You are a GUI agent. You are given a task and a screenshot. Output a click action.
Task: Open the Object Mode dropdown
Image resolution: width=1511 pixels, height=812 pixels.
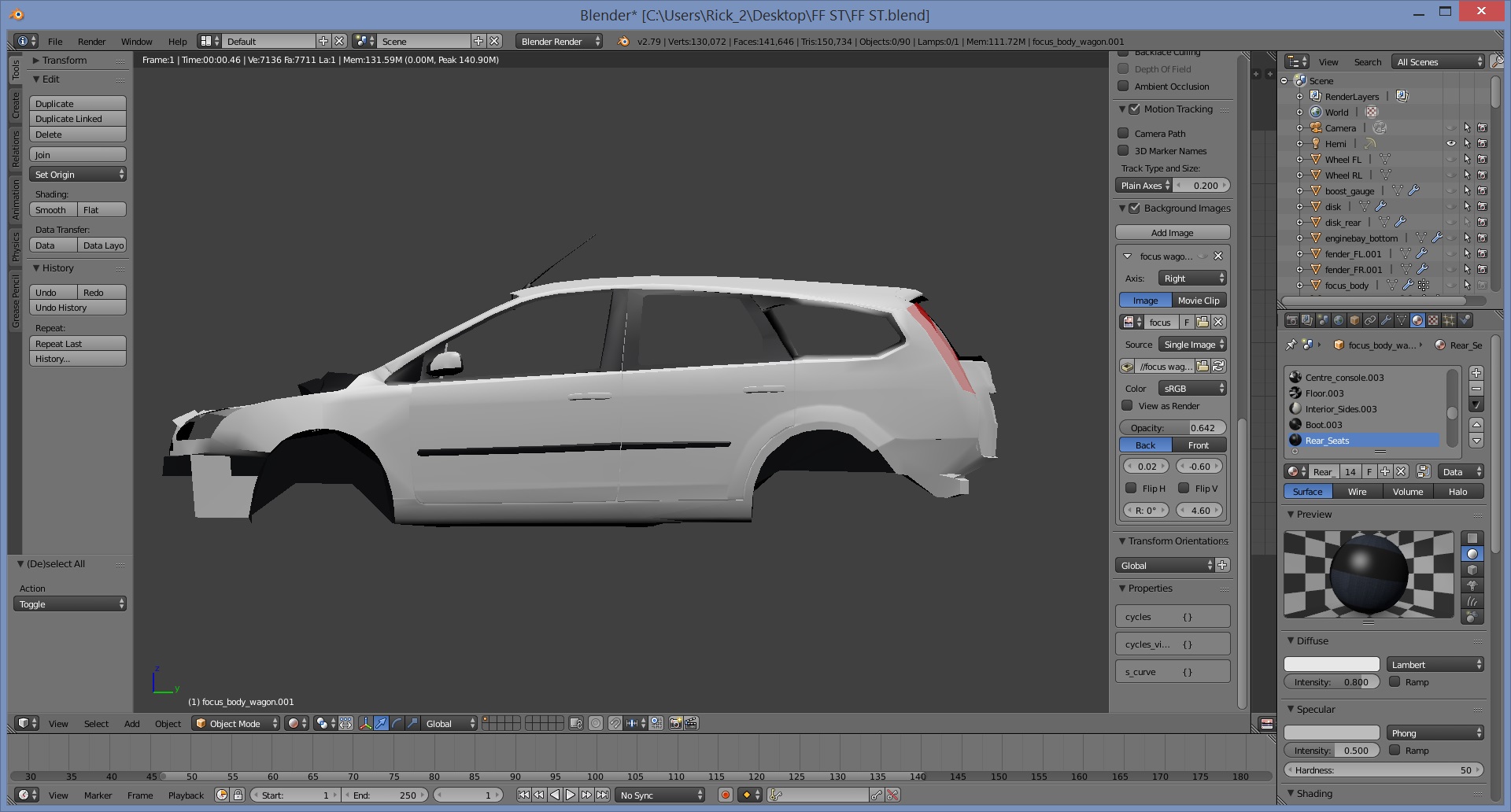[236, 724]
